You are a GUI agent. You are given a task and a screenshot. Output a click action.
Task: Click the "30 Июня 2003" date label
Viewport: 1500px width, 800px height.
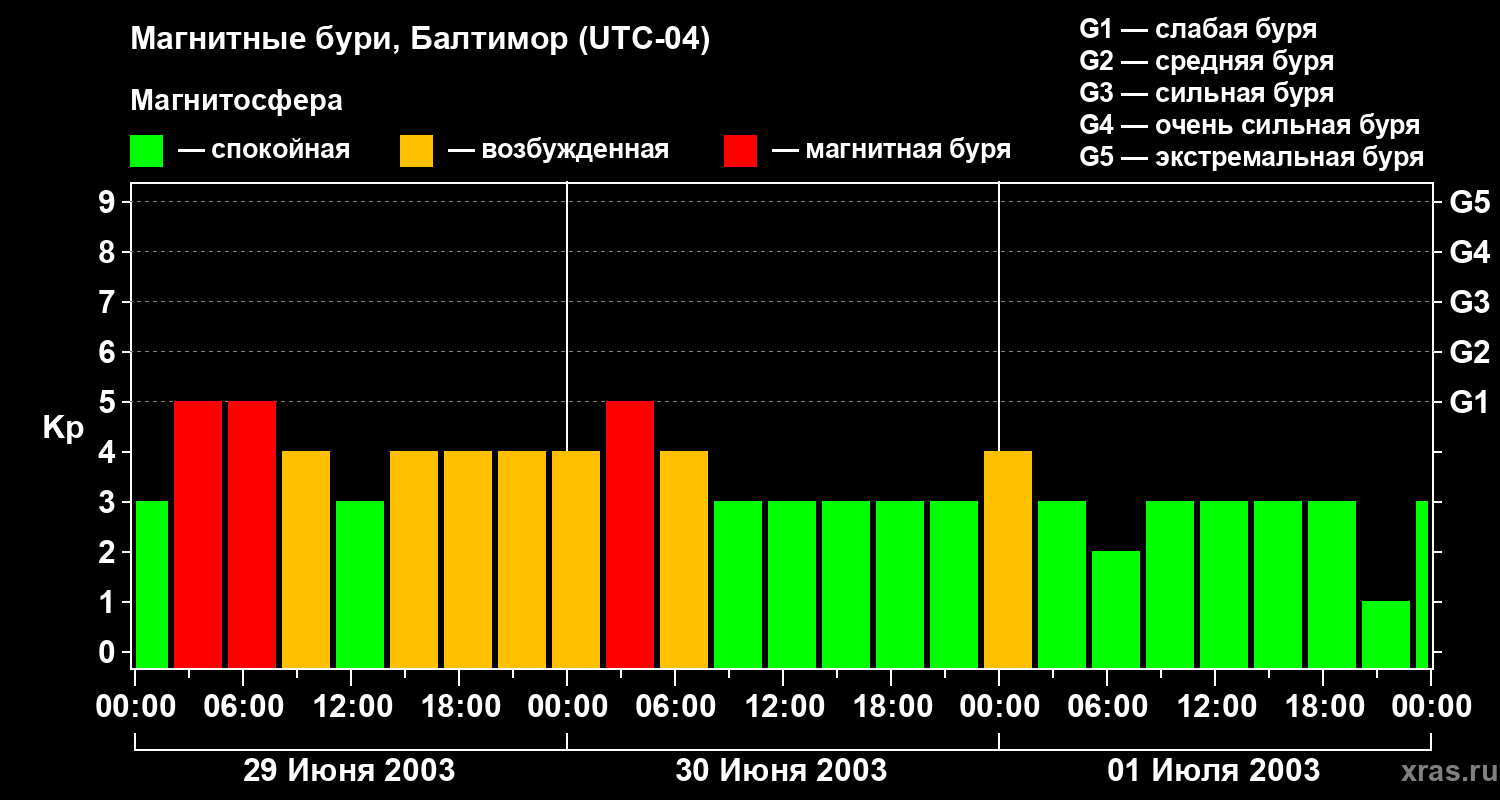point(781,771)
